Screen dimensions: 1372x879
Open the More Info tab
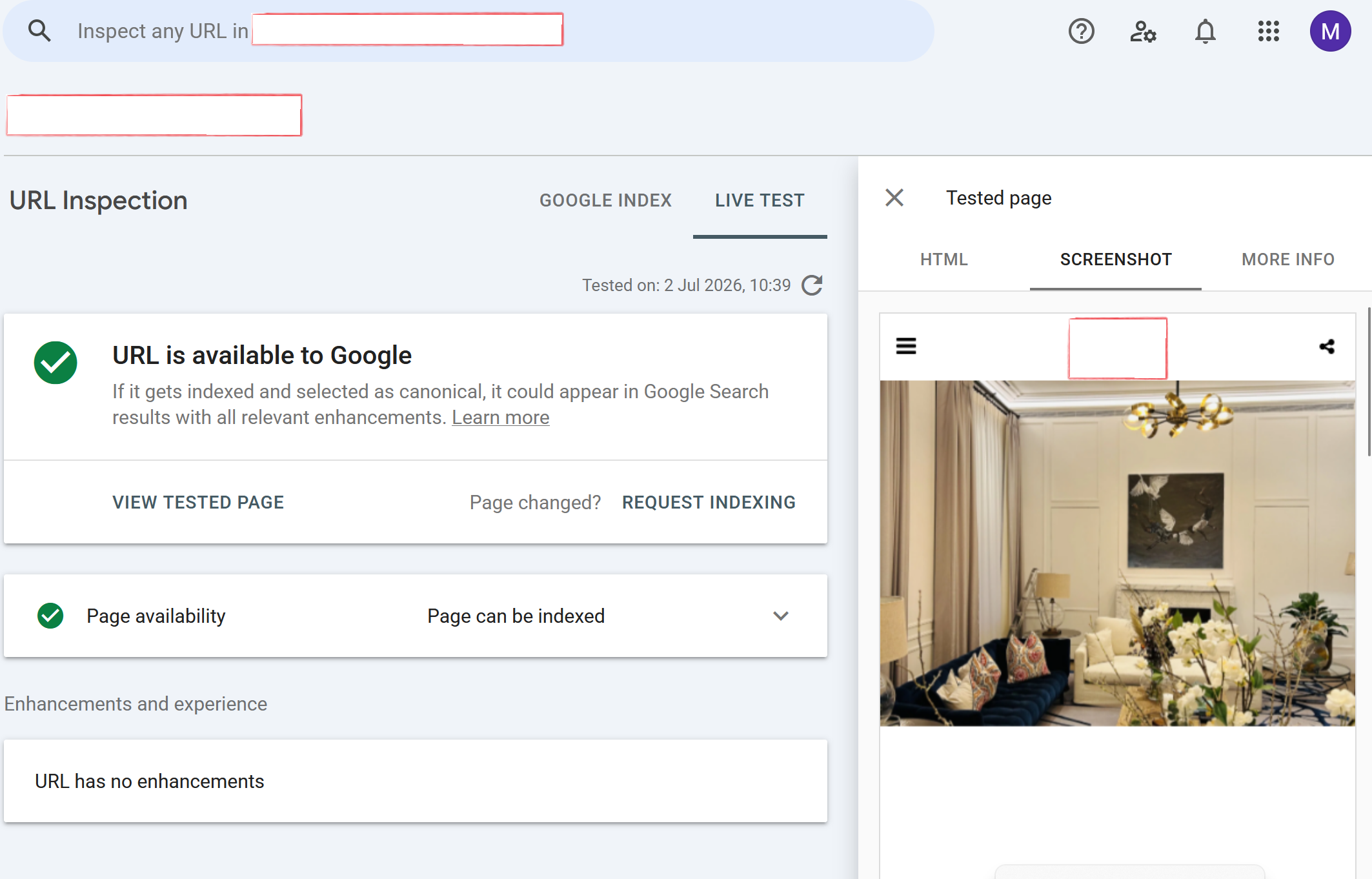(1288, 259)
